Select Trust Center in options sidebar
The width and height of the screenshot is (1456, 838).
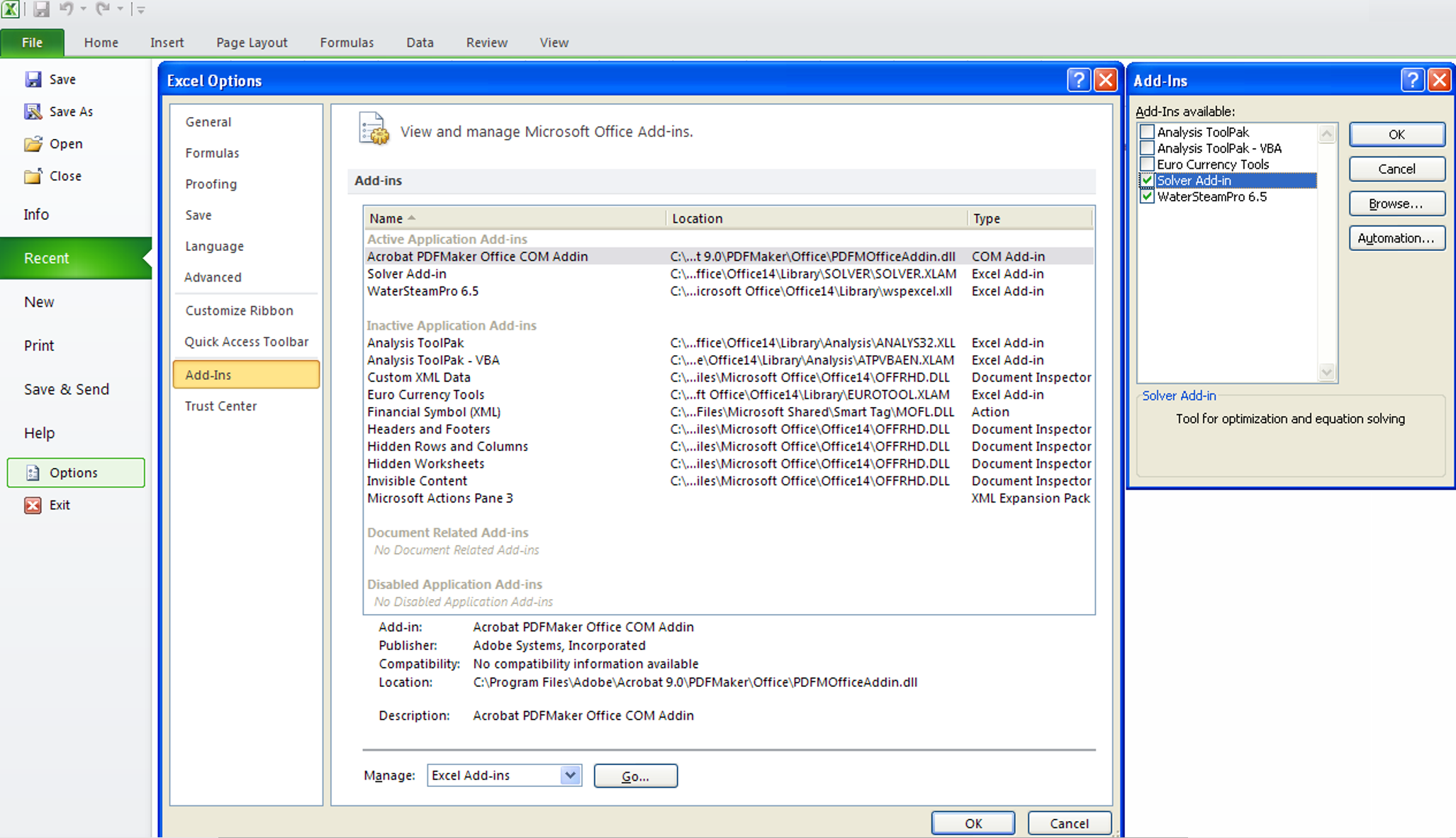click(x=220, y=406)
